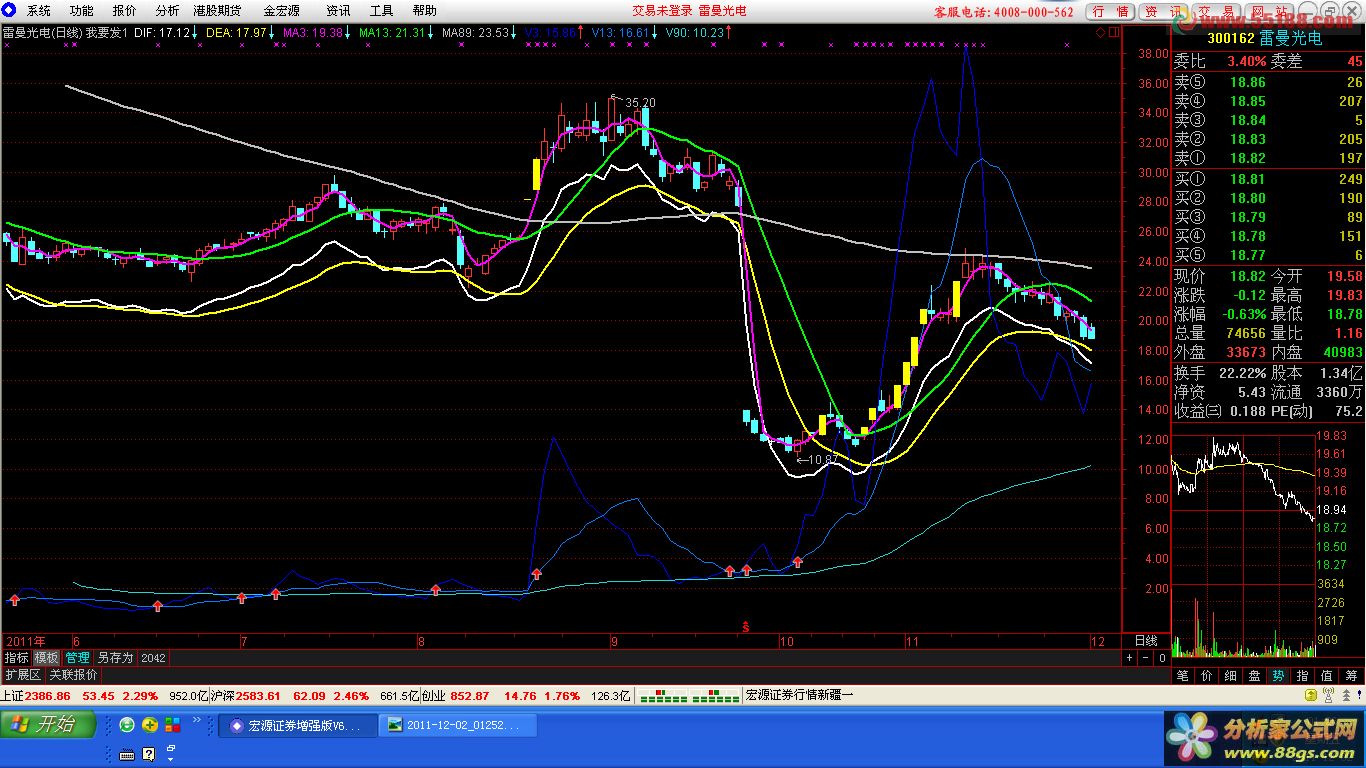Select the 笔 tab in quote panel
This screenshot has height=768, width=1366.
(1183, 676)
